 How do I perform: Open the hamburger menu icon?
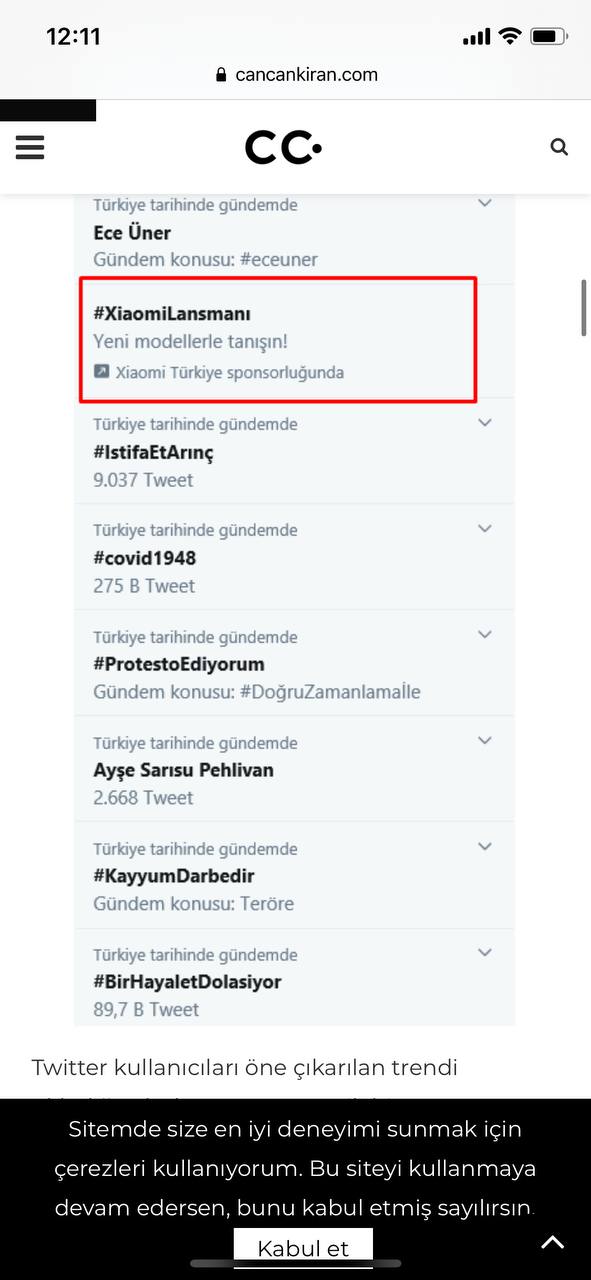point(30,147)
